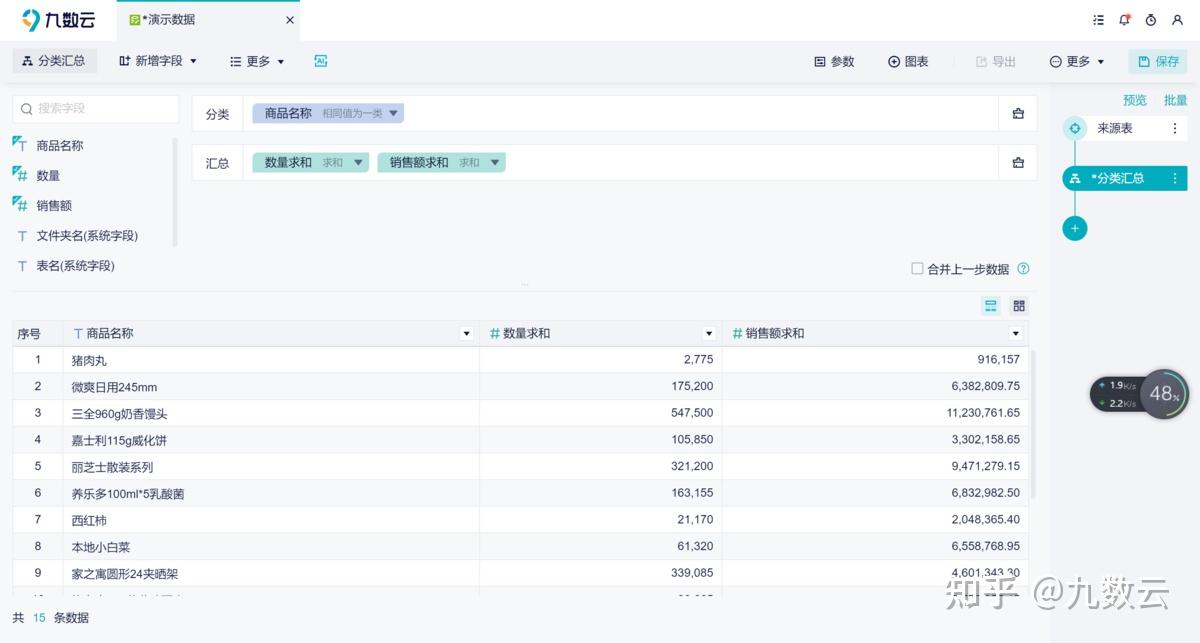Screen dimensions: 1200x643
Task: Click the 本地小白菜 cell
Action: [271, 547]
